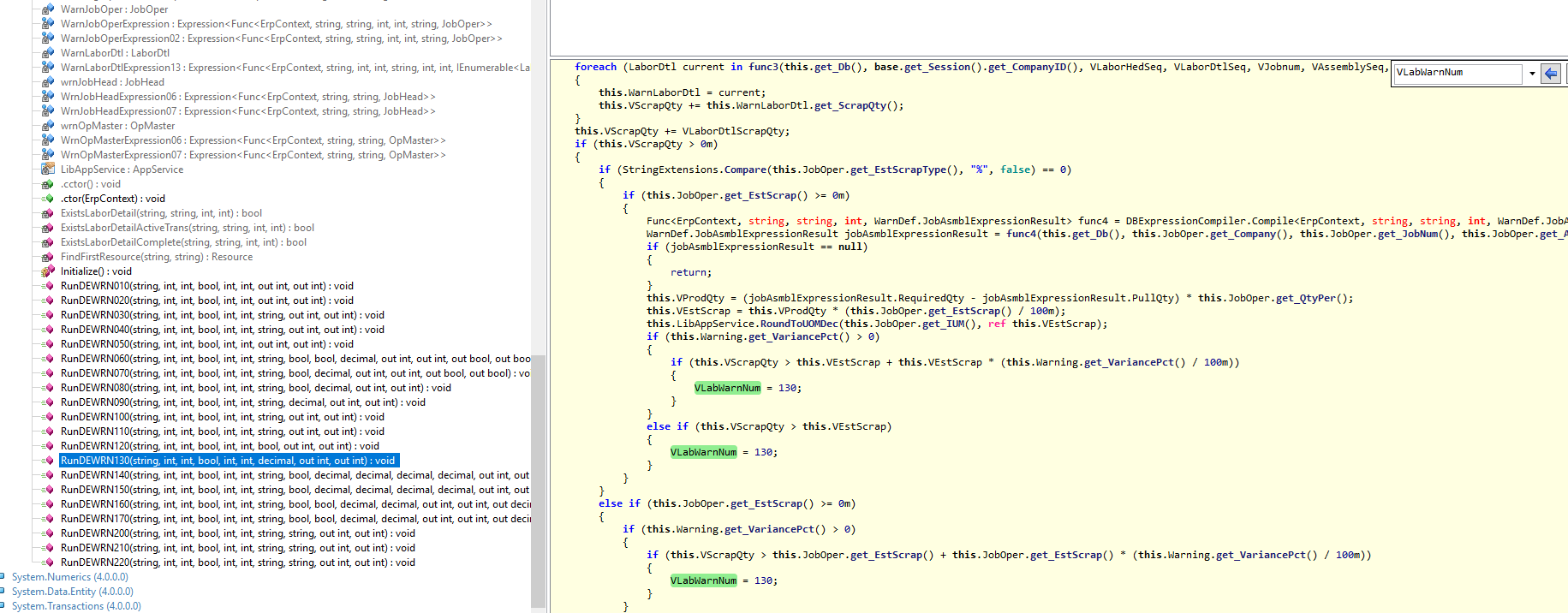
Task: Click the find previous arrow button
Action: [1550, 74]
